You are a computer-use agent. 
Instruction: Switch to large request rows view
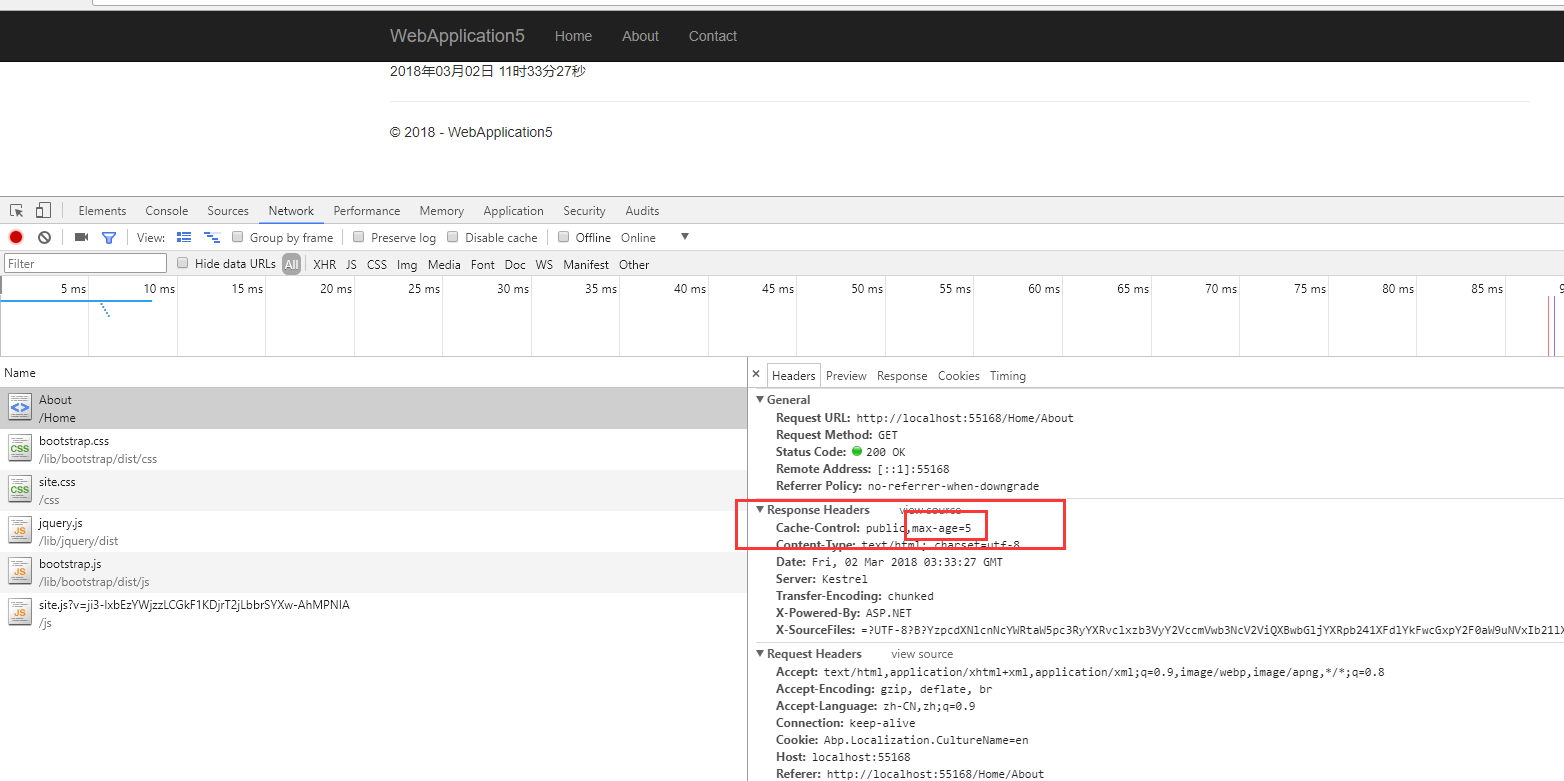tap(184, 237)
